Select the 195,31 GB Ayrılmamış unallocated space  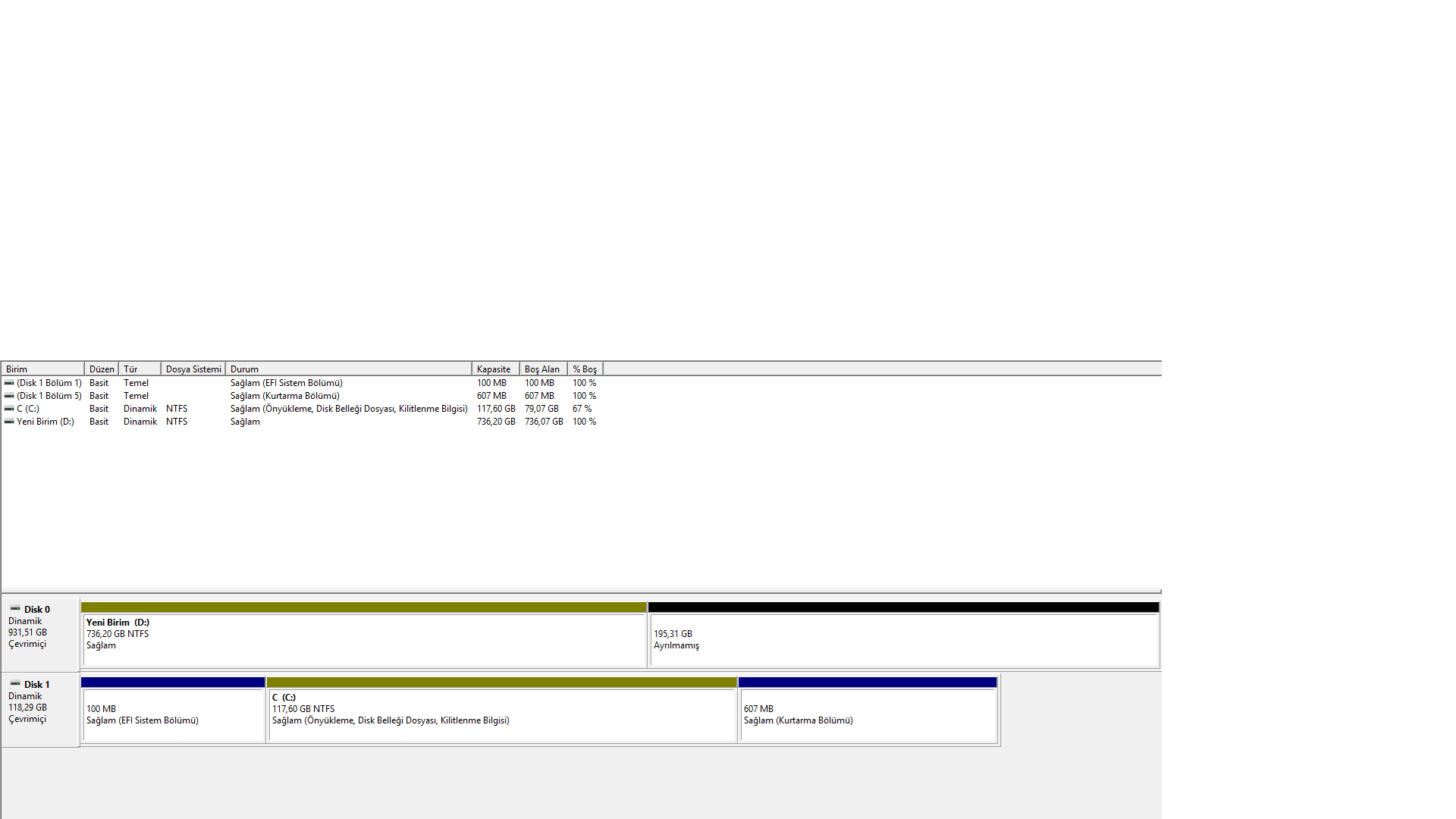coord(902,641)
